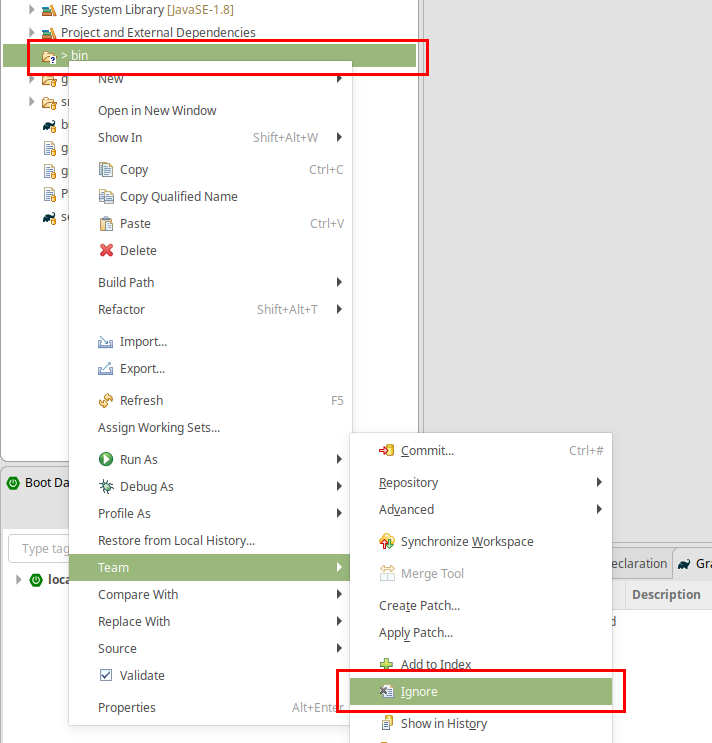Open the Properties menu entry

[127, 708]
